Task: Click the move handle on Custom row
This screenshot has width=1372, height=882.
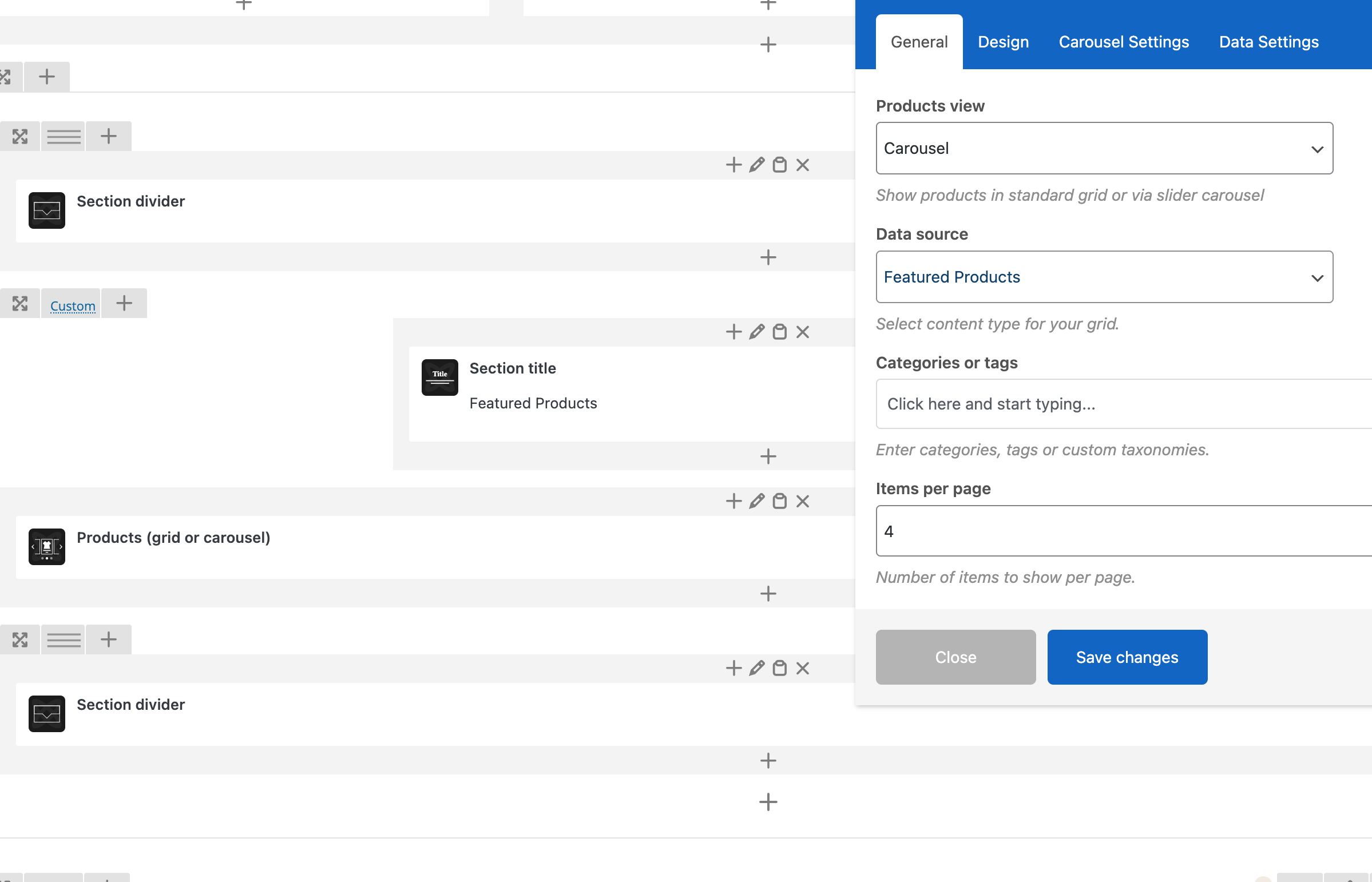Action: click(20, 304)
